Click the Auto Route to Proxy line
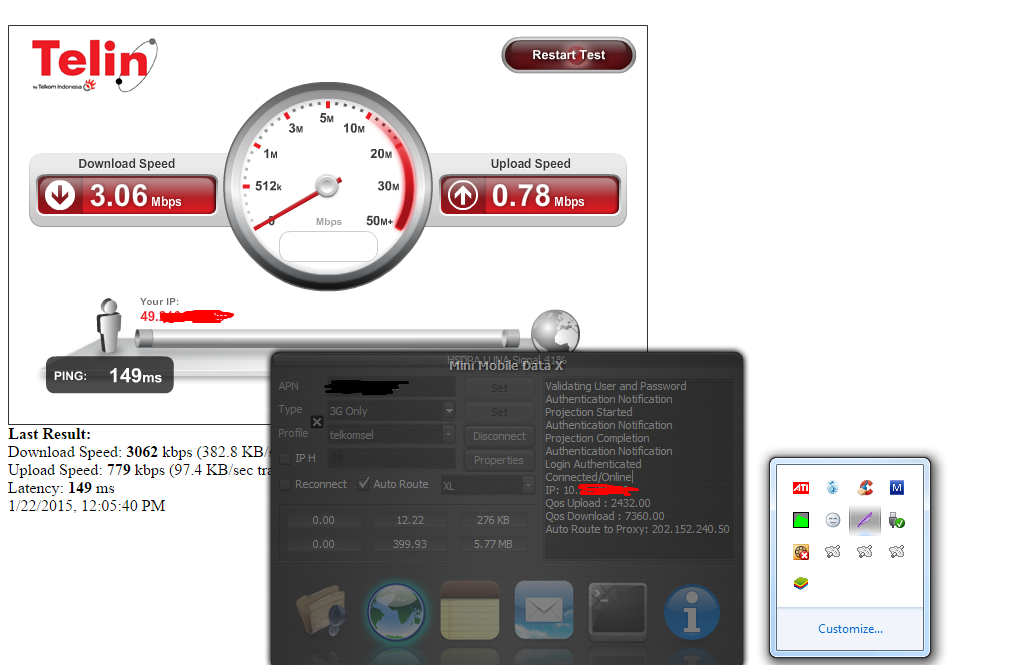This screenshot has height=665, width=1023. pyautogui.click(x=637, y=529)
